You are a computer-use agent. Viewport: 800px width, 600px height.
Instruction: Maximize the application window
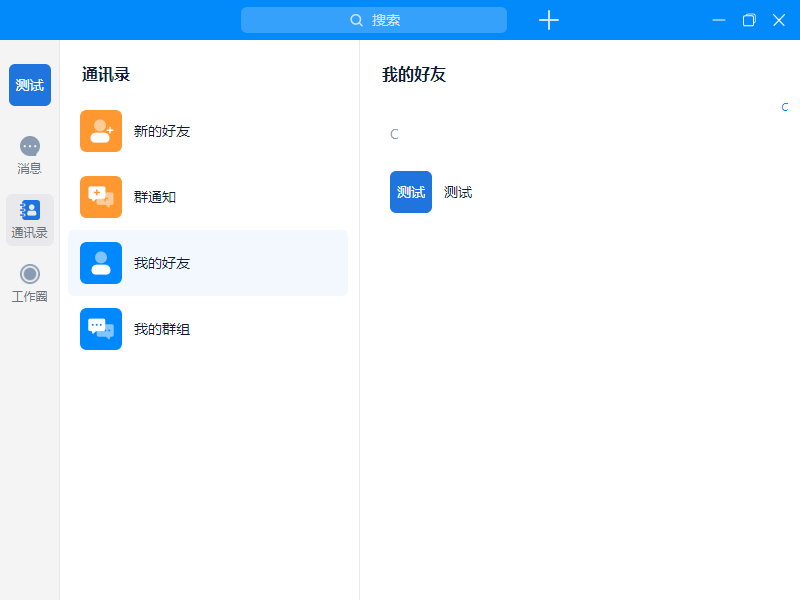749,20
